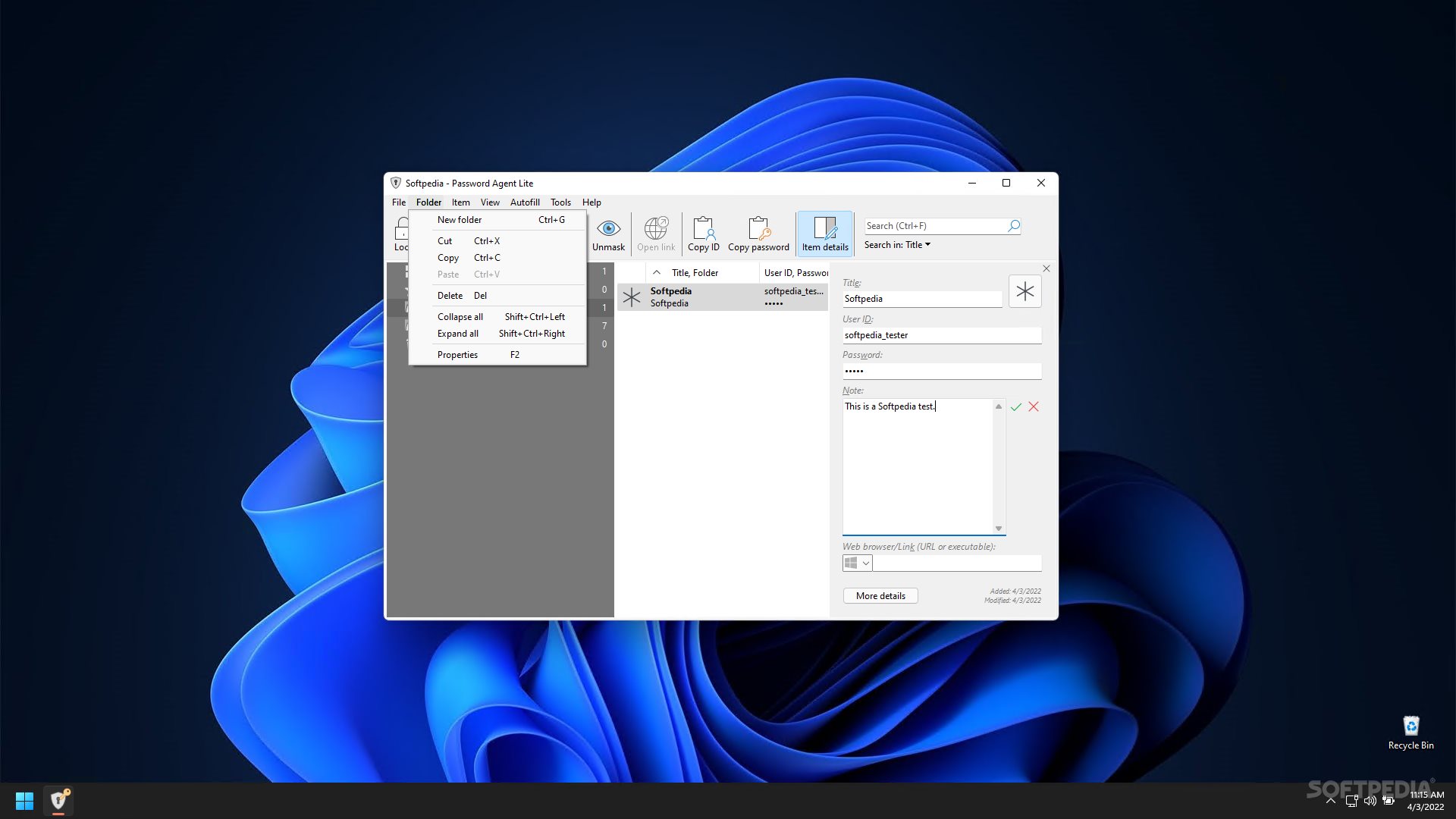The height and width of the screenshot is (819, 1456).
Task: Open the Help menu
Action: [x=591, y=202]
